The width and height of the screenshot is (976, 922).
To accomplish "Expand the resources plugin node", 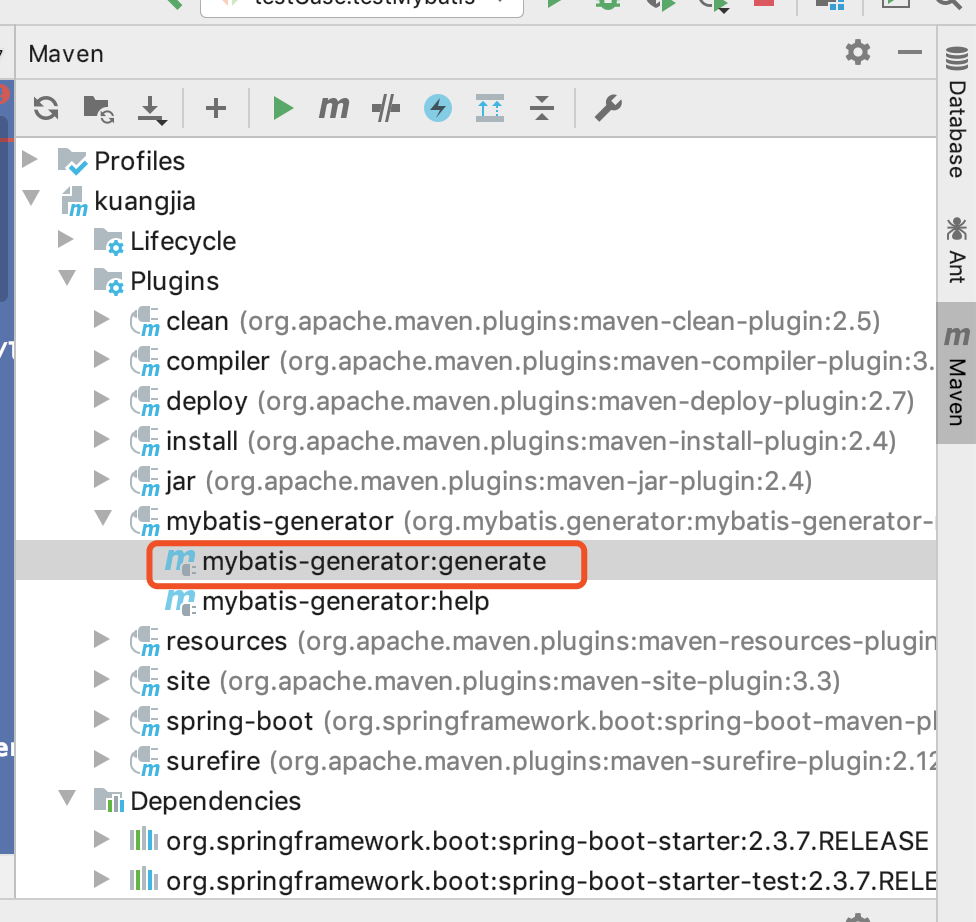I will (101, 639).
